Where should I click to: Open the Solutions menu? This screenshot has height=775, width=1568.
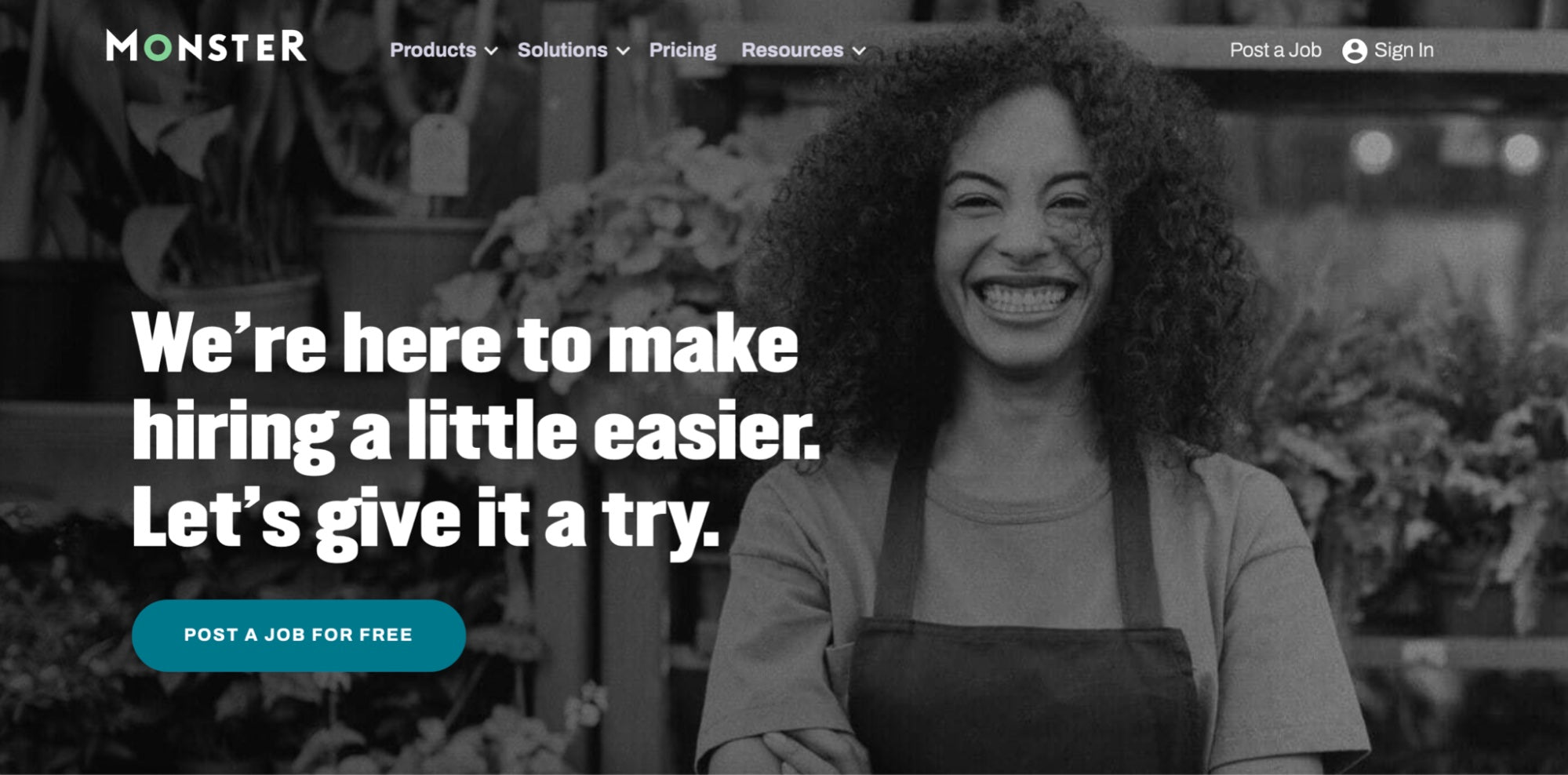pos(562,50)
